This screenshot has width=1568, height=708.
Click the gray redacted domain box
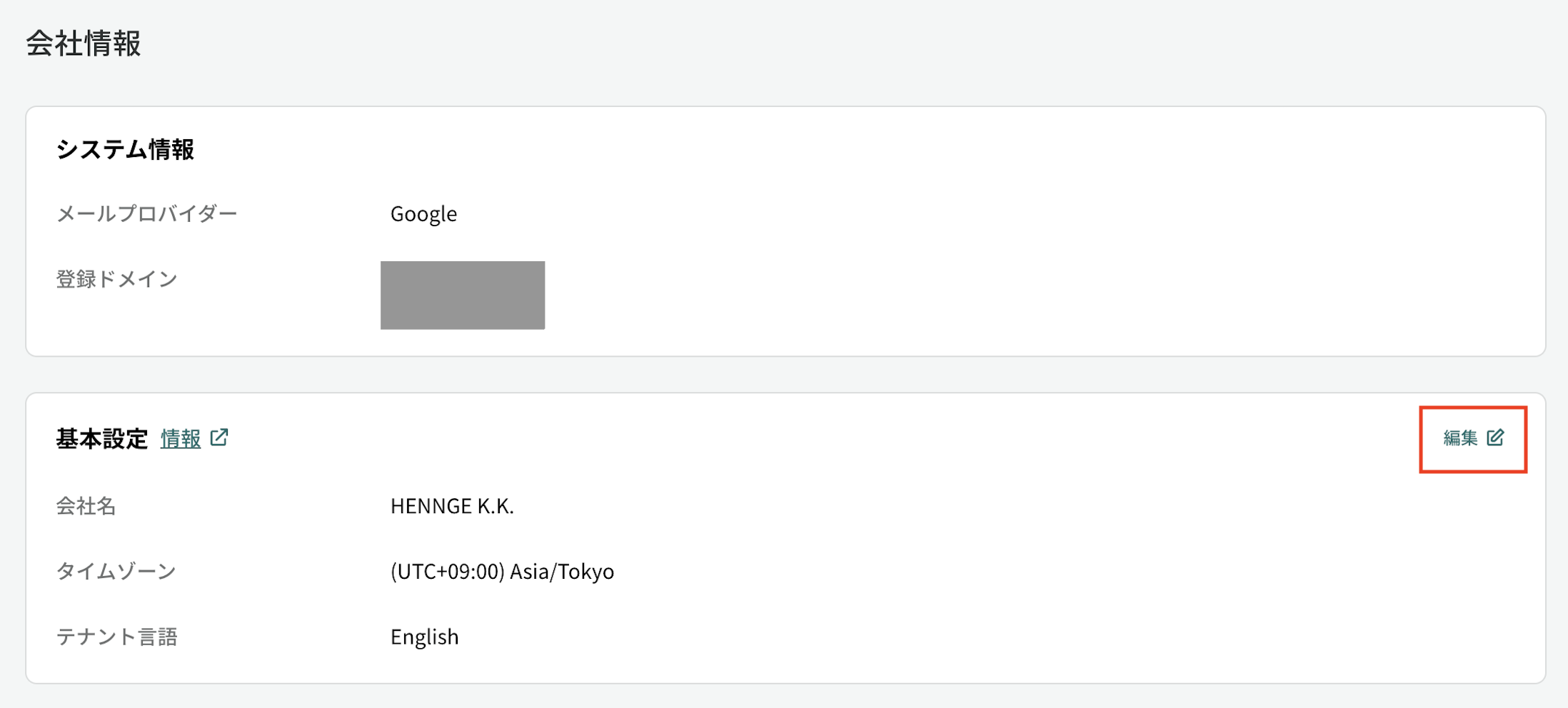tap(463, 295)
